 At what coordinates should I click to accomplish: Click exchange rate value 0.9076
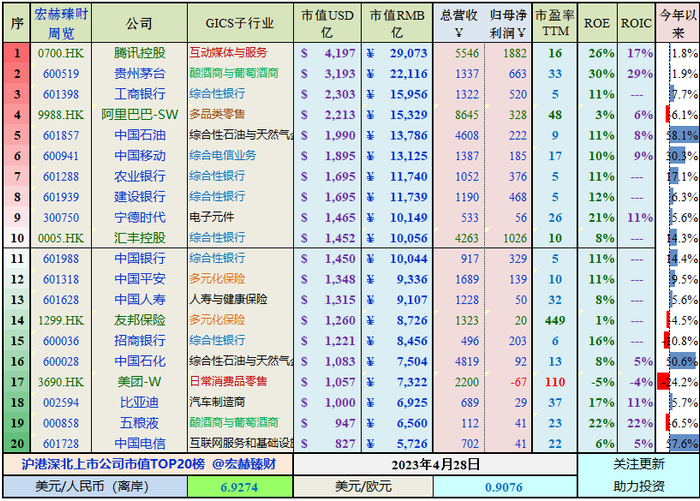click(x=505, y=487)
